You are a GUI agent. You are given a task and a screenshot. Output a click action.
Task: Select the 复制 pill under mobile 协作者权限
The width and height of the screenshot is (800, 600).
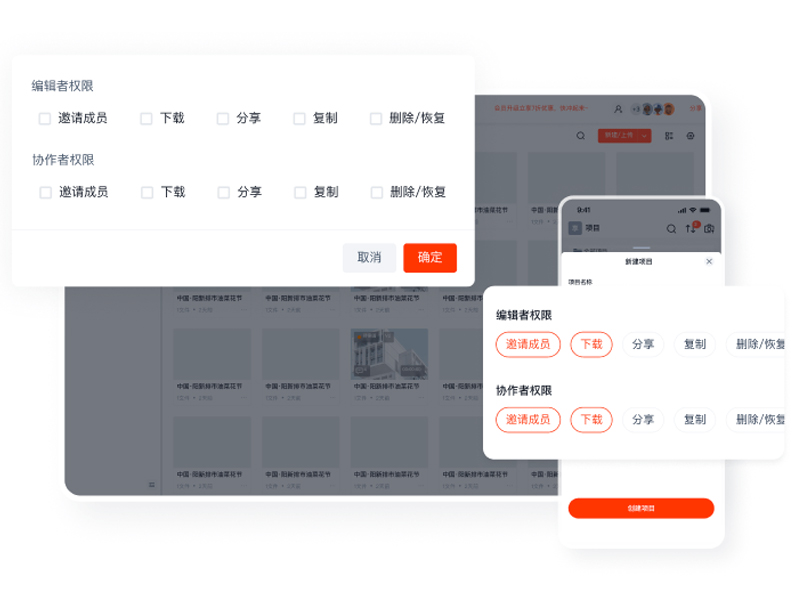click(695, 419)
